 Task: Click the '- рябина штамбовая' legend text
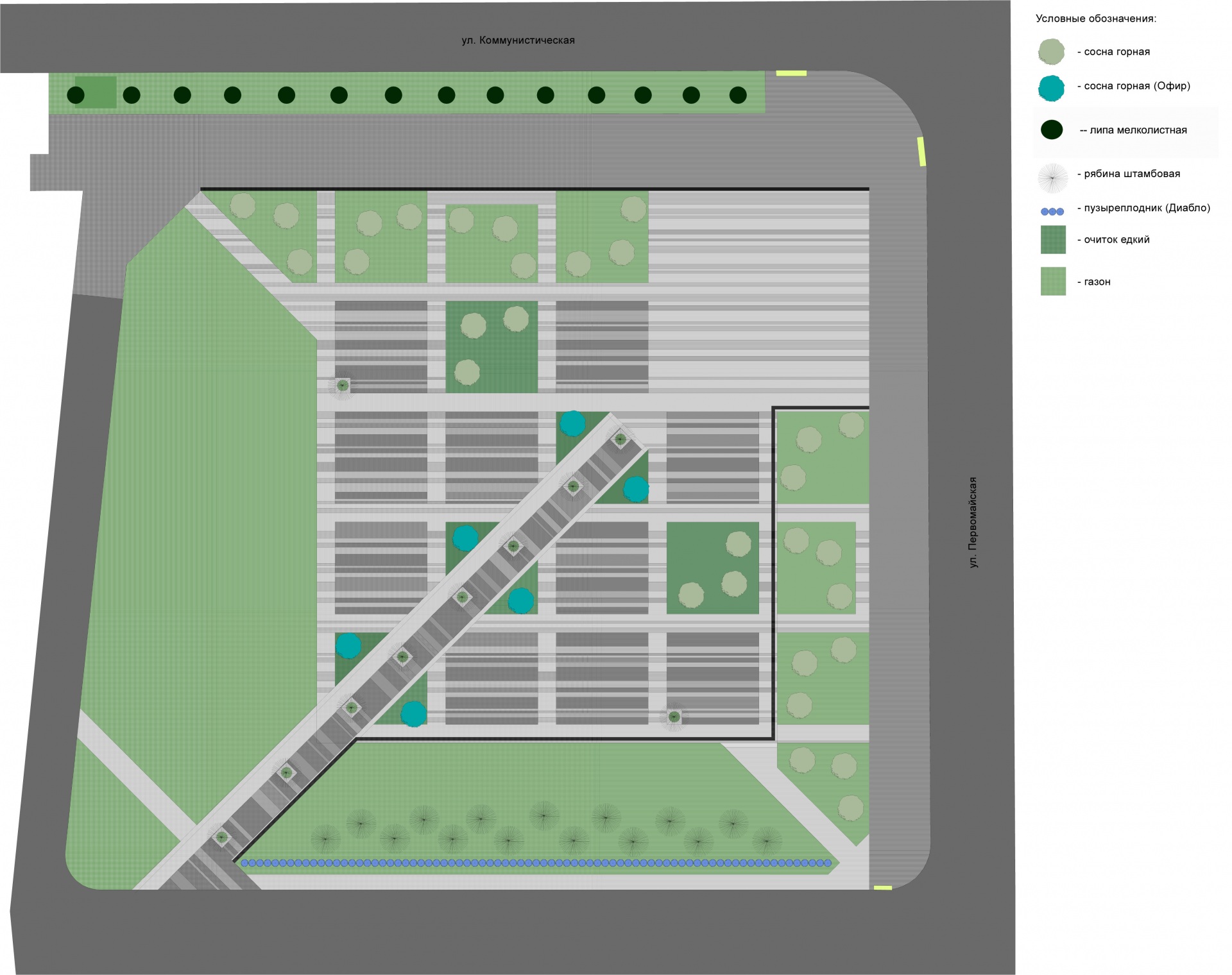[1129, 174]
